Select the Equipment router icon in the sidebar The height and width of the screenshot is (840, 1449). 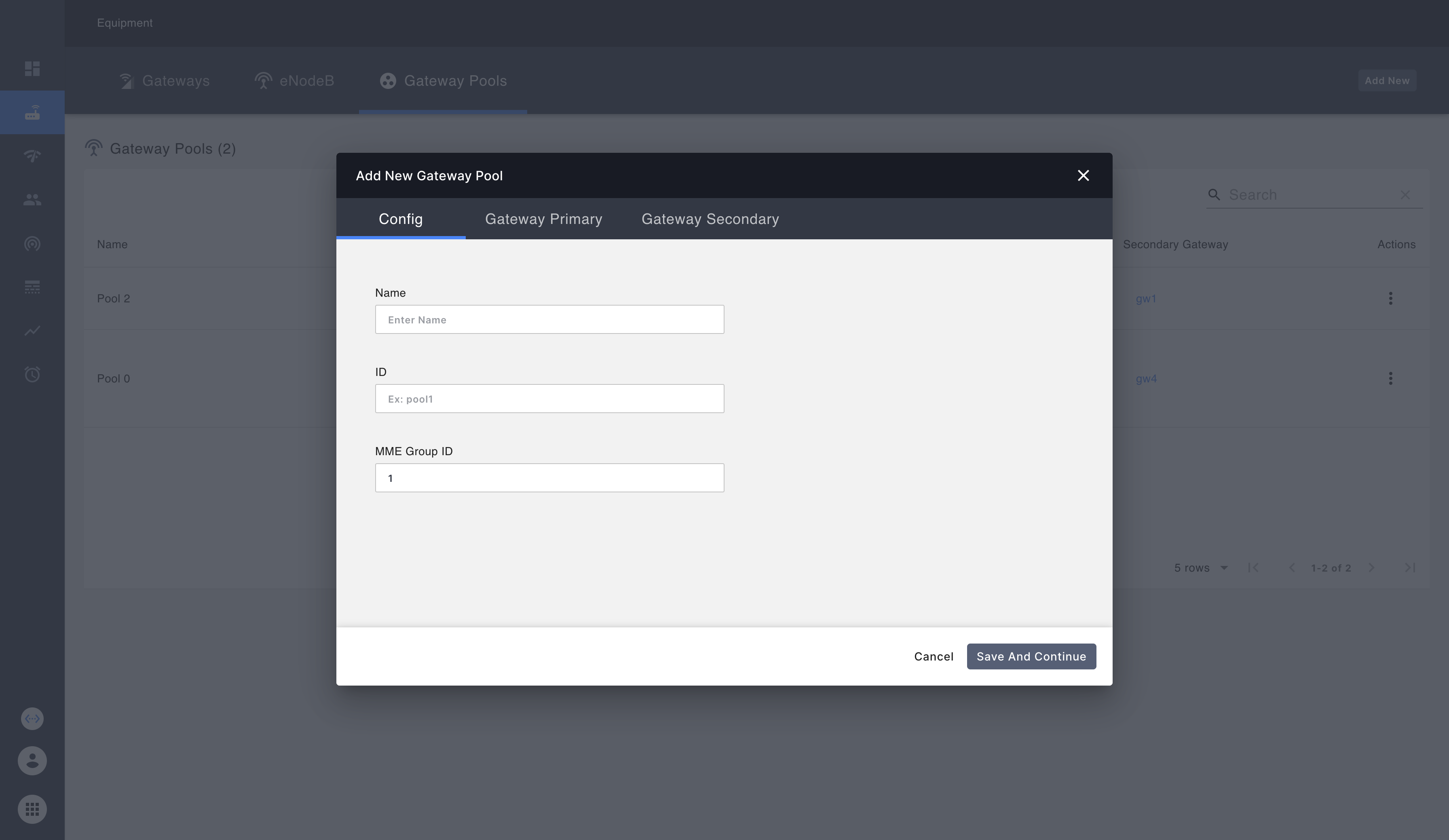(32, 112)
